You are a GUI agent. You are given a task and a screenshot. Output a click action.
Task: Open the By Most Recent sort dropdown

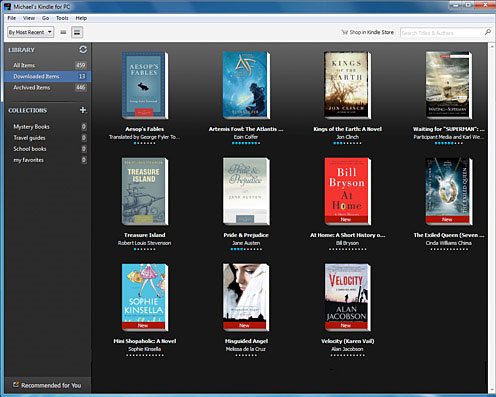pos(30,32)
